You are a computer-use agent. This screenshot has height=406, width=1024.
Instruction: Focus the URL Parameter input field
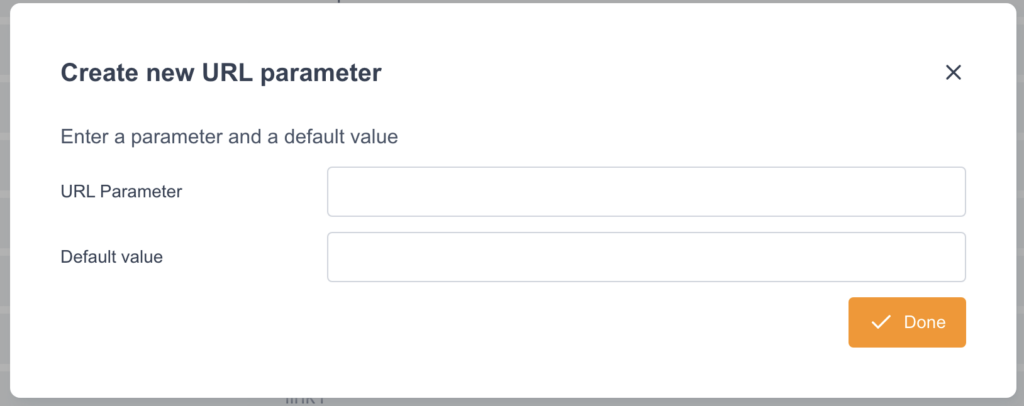(x=646, y=192)
